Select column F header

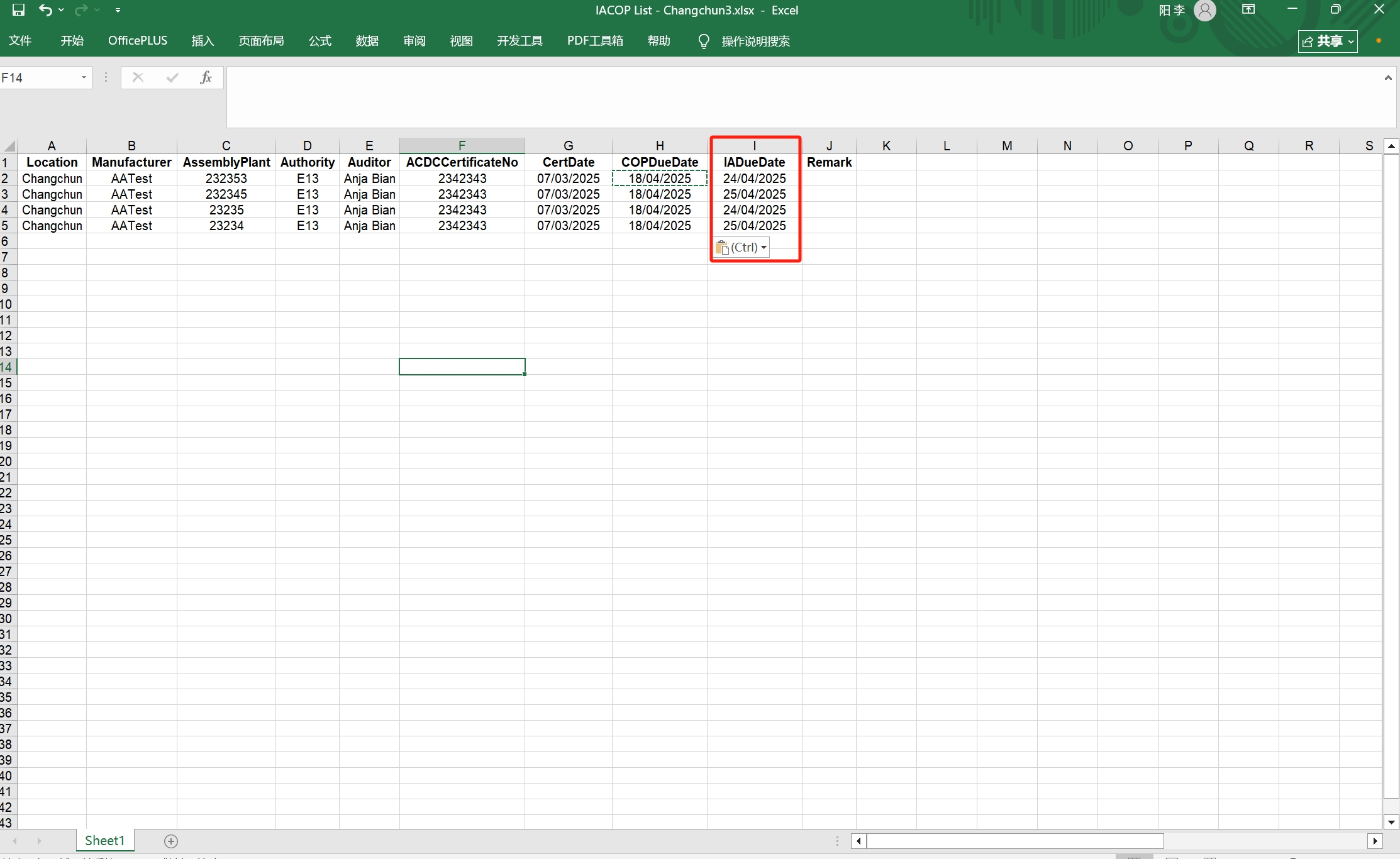pyautogui.click(x=462, y=146)
